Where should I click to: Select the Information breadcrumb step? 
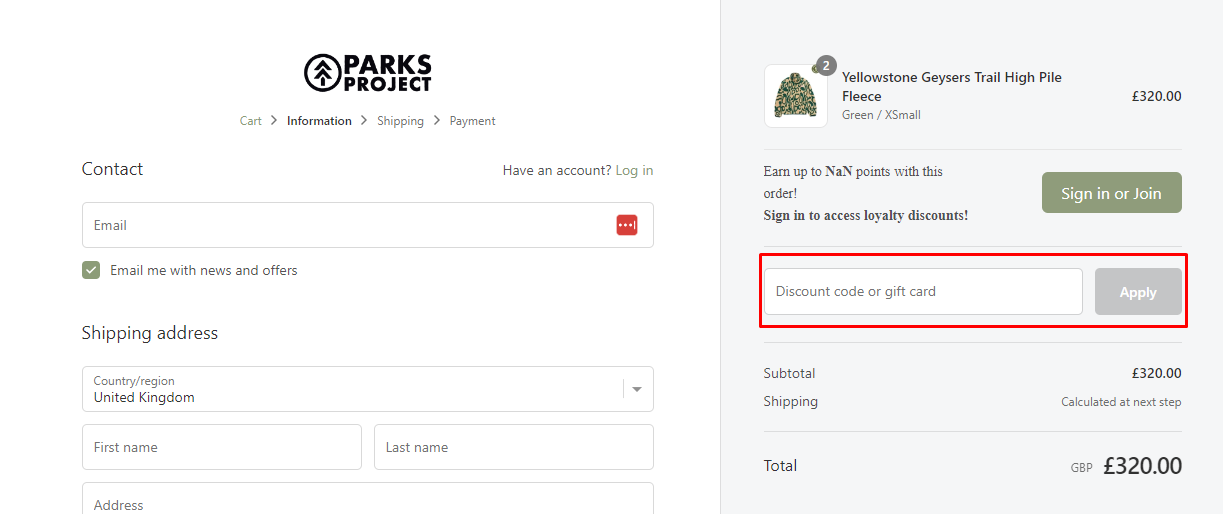pyautogui.click(x=319, y=121)
